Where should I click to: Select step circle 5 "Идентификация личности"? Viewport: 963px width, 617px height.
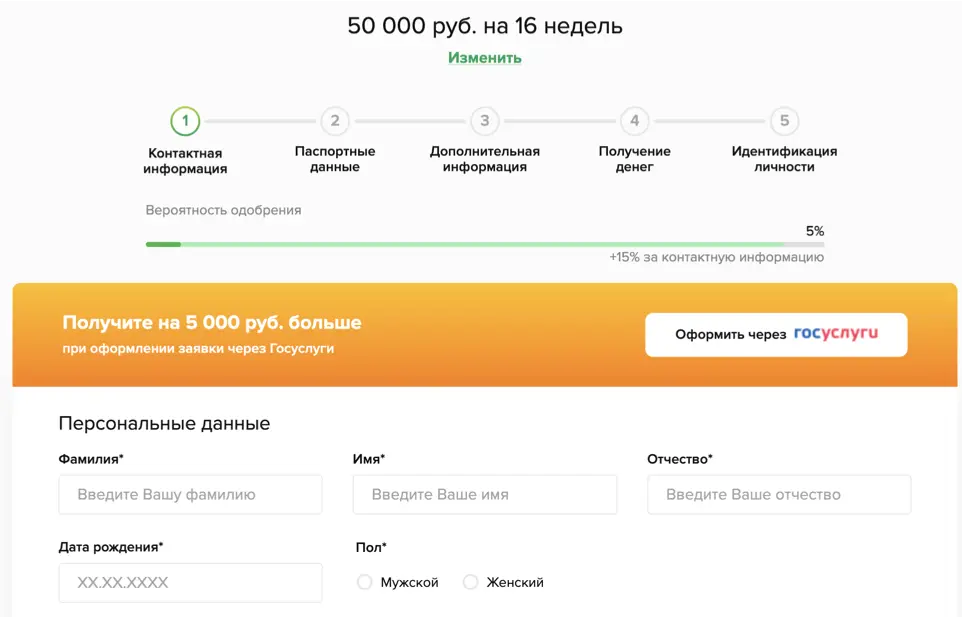[784, 119]
